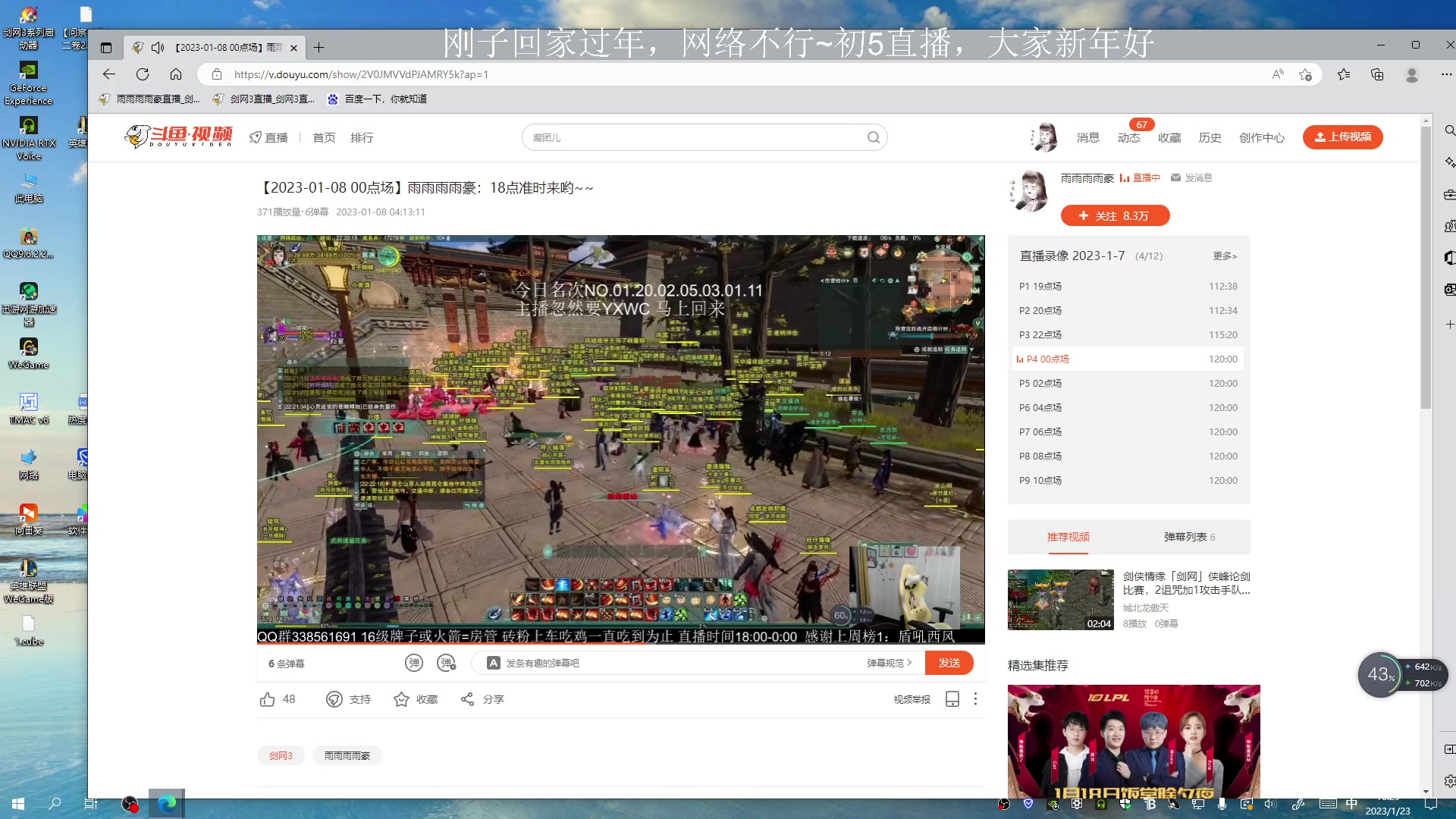Click the 分享 share icon
1456x819 pixels.
467,699
